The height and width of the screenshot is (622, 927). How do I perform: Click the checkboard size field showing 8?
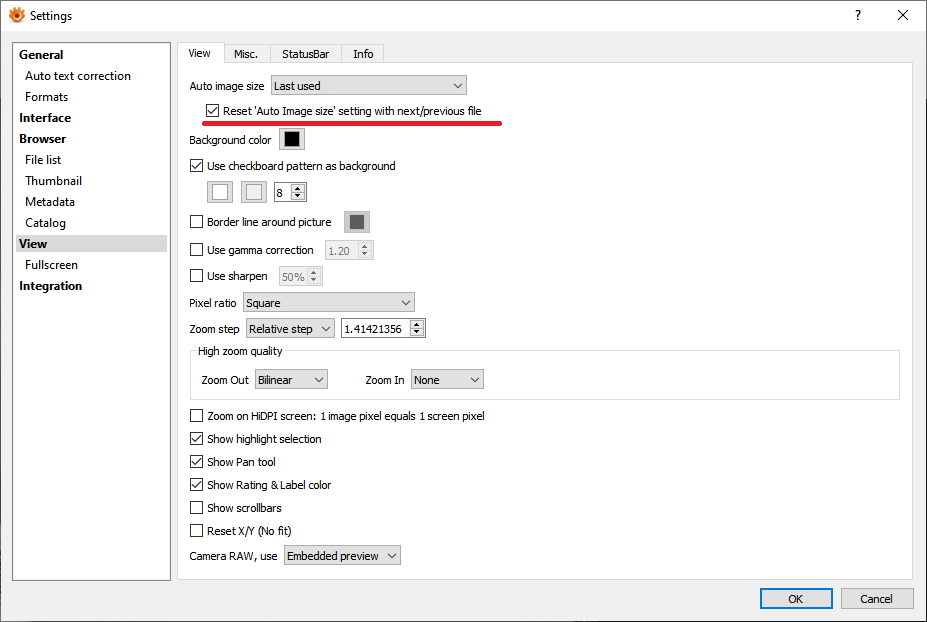click(x=283, y=193)
